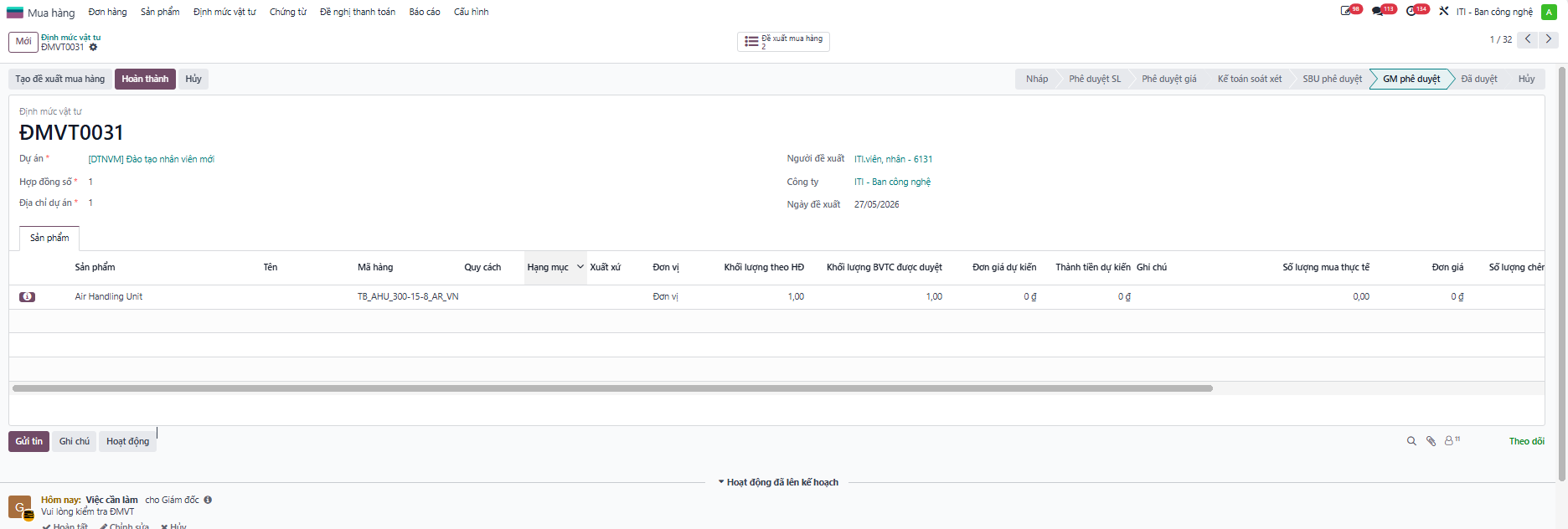Open the ITI - Ban công nghệ company switcher
Viewport: 1568px width, 529px height.
pos(1494,12)
